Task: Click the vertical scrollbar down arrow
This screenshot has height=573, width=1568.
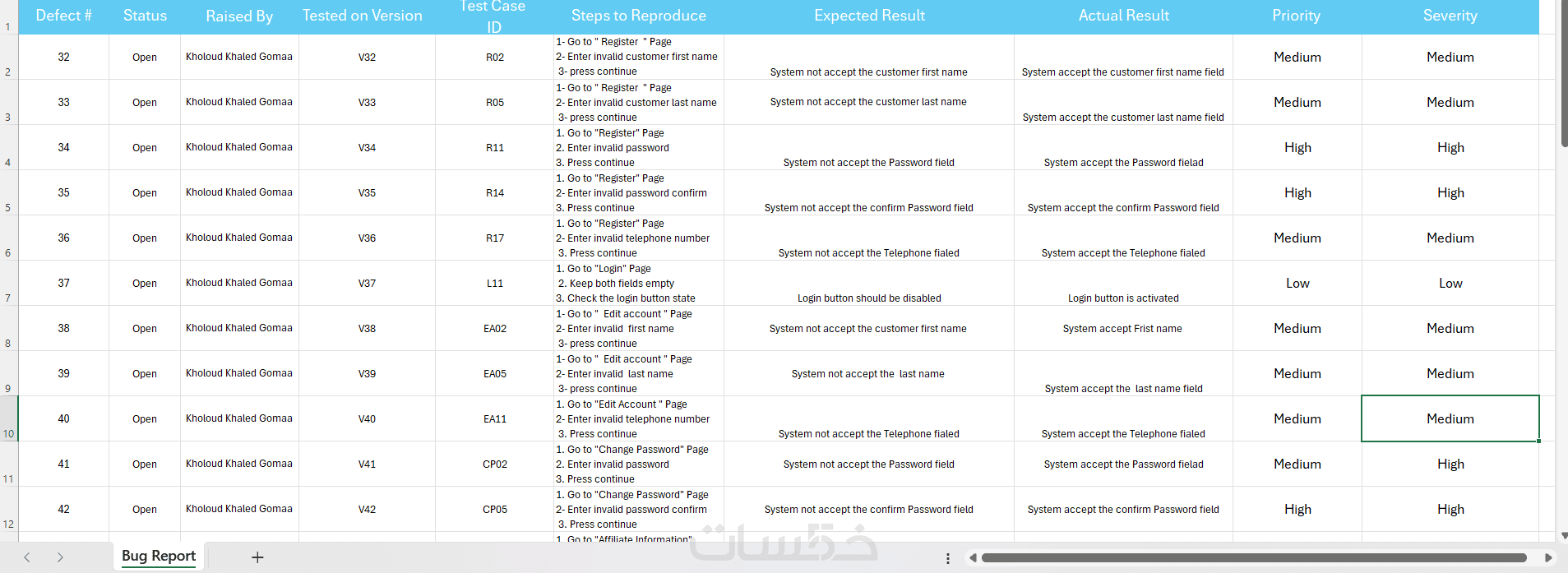Action: [x=1563, y=535]
